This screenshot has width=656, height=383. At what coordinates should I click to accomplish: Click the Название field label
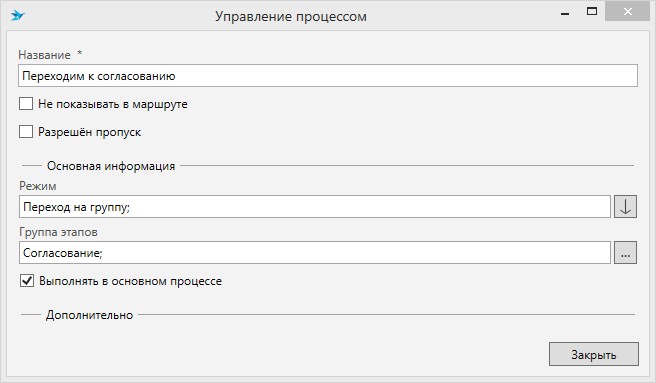point(44,55)
